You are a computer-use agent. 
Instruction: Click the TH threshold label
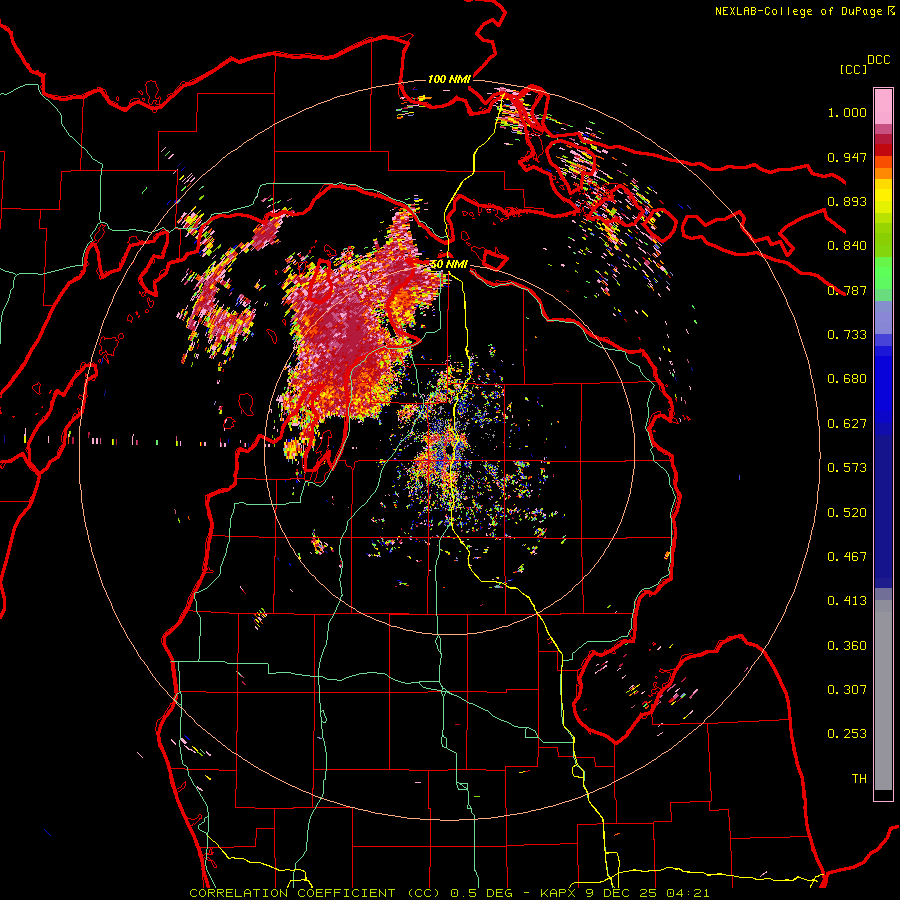coord(859,779)
